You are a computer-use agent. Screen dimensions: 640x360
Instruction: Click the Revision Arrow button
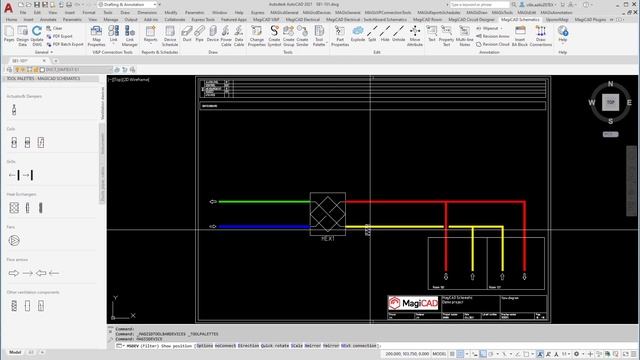(x=492, y=36)
